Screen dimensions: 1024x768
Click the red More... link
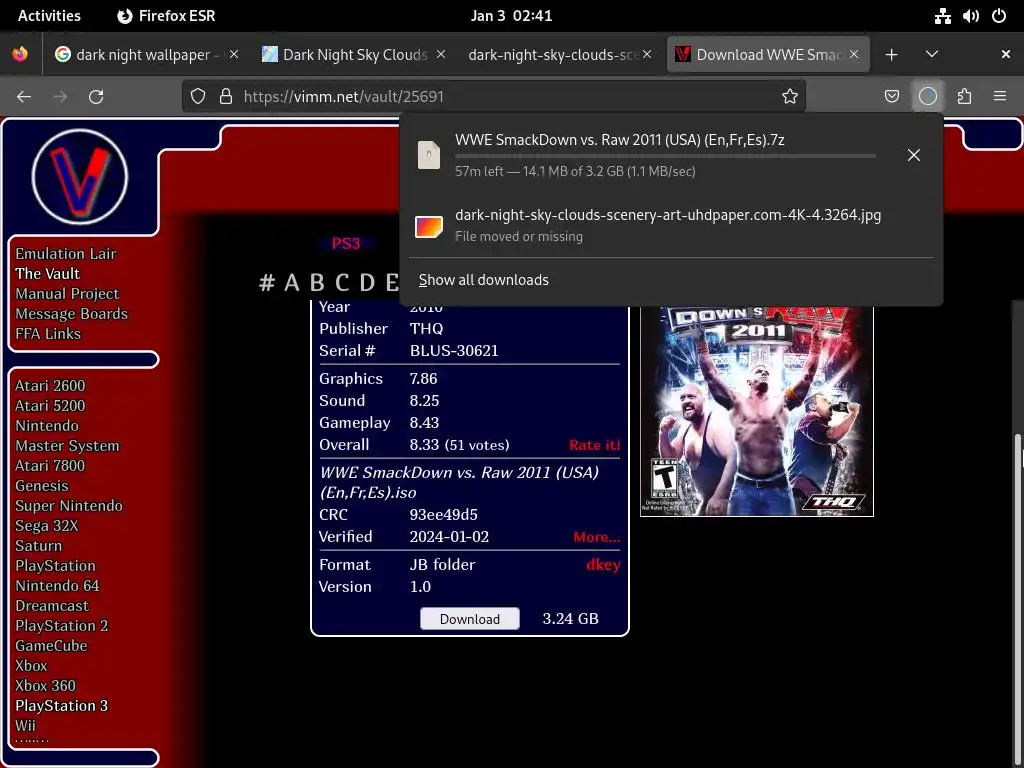point(596,537)
